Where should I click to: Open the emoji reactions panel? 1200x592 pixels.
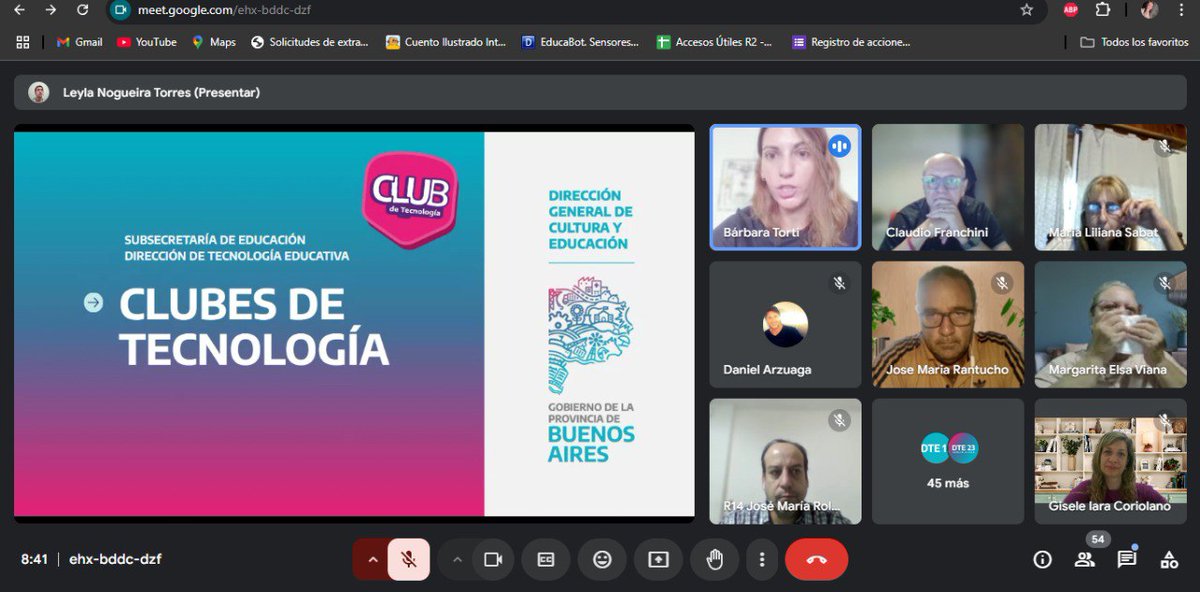coord(602,559)
